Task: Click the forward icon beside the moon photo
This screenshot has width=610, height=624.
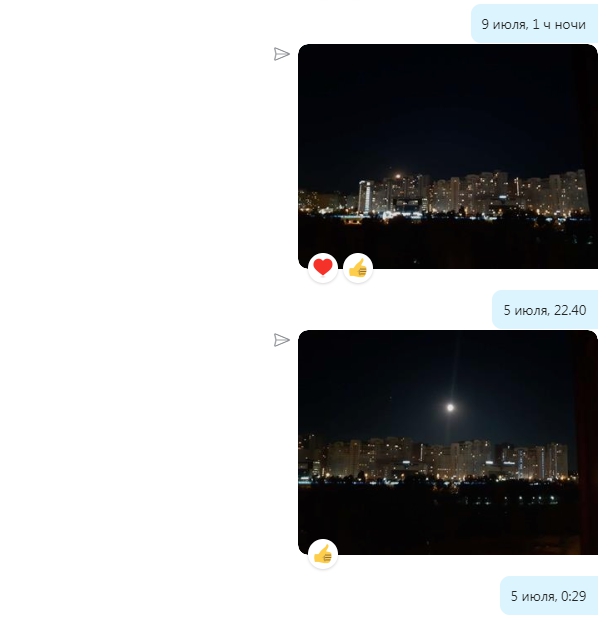Action: [281, 340]
